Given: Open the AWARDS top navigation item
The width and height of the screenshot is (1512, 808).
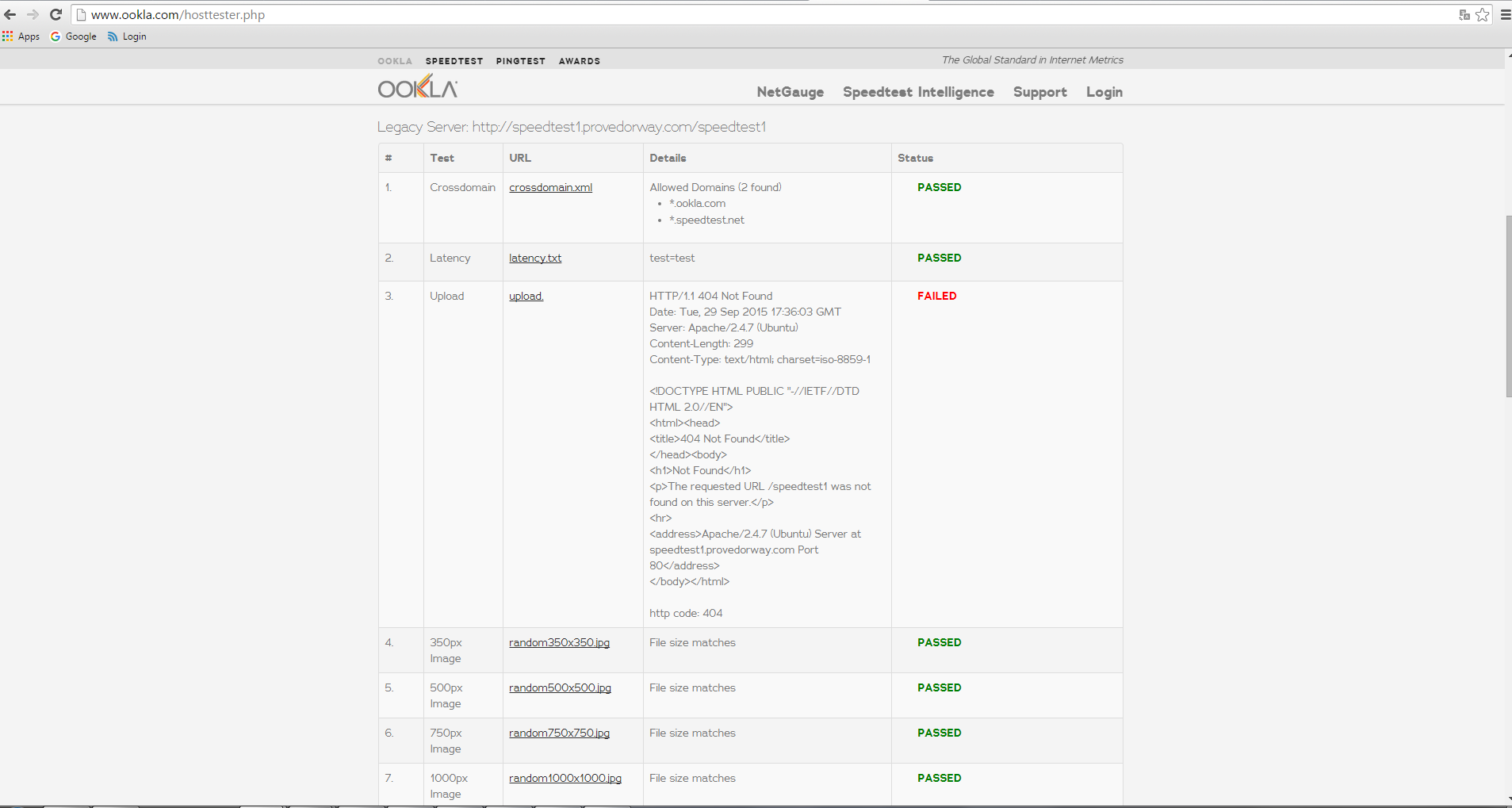Looking at the screenshot, I should (x=580, y=61).
